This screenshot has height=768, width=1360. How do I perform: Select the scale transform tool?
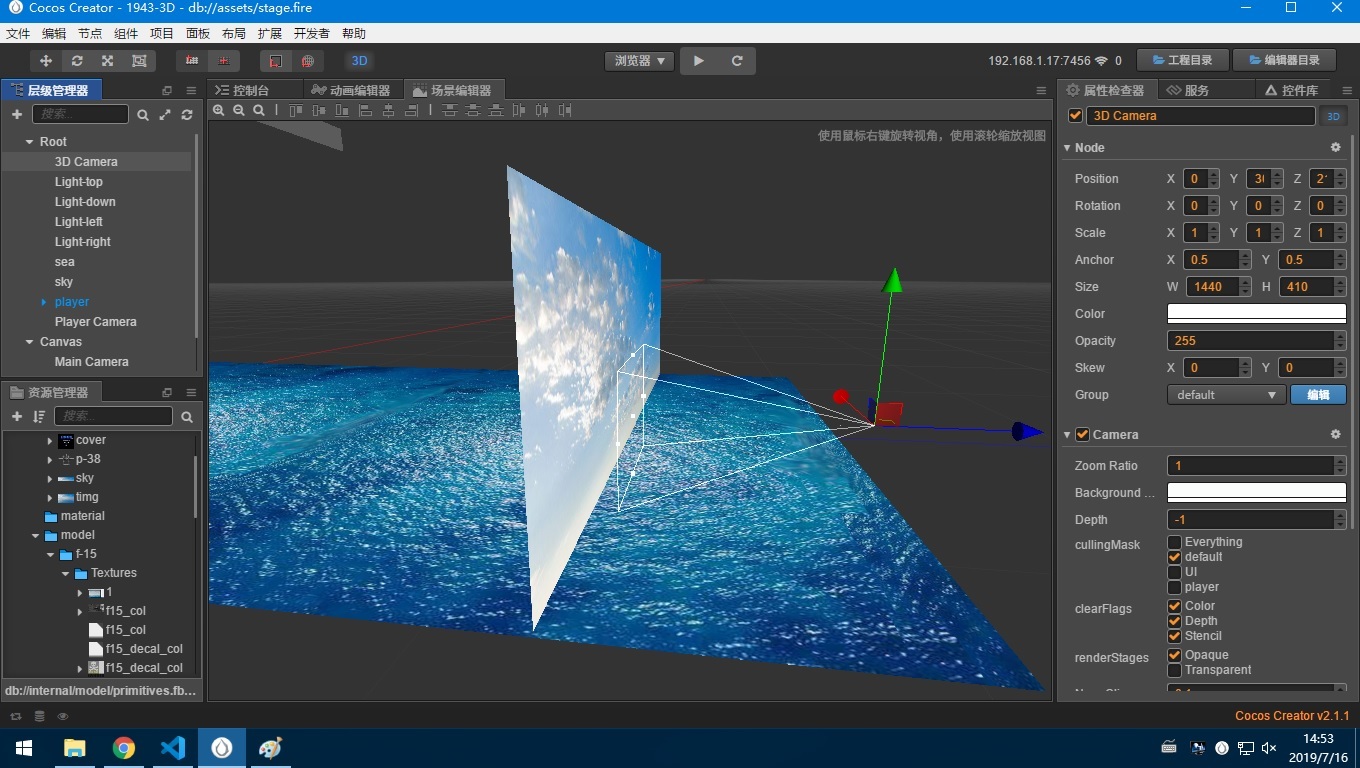(x=108, y=61)
